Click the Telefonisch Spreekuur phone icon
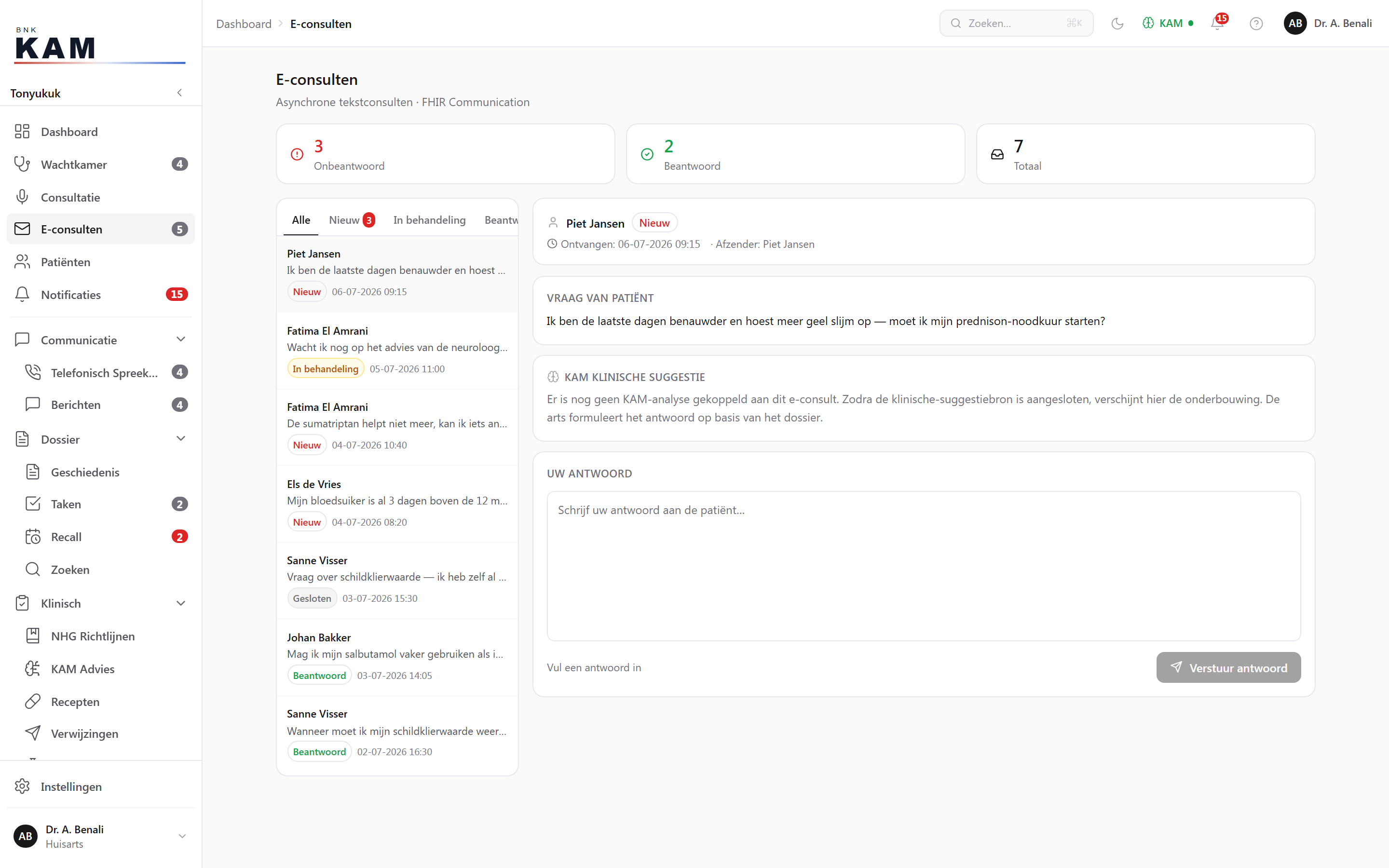 (x=33, y=373)
